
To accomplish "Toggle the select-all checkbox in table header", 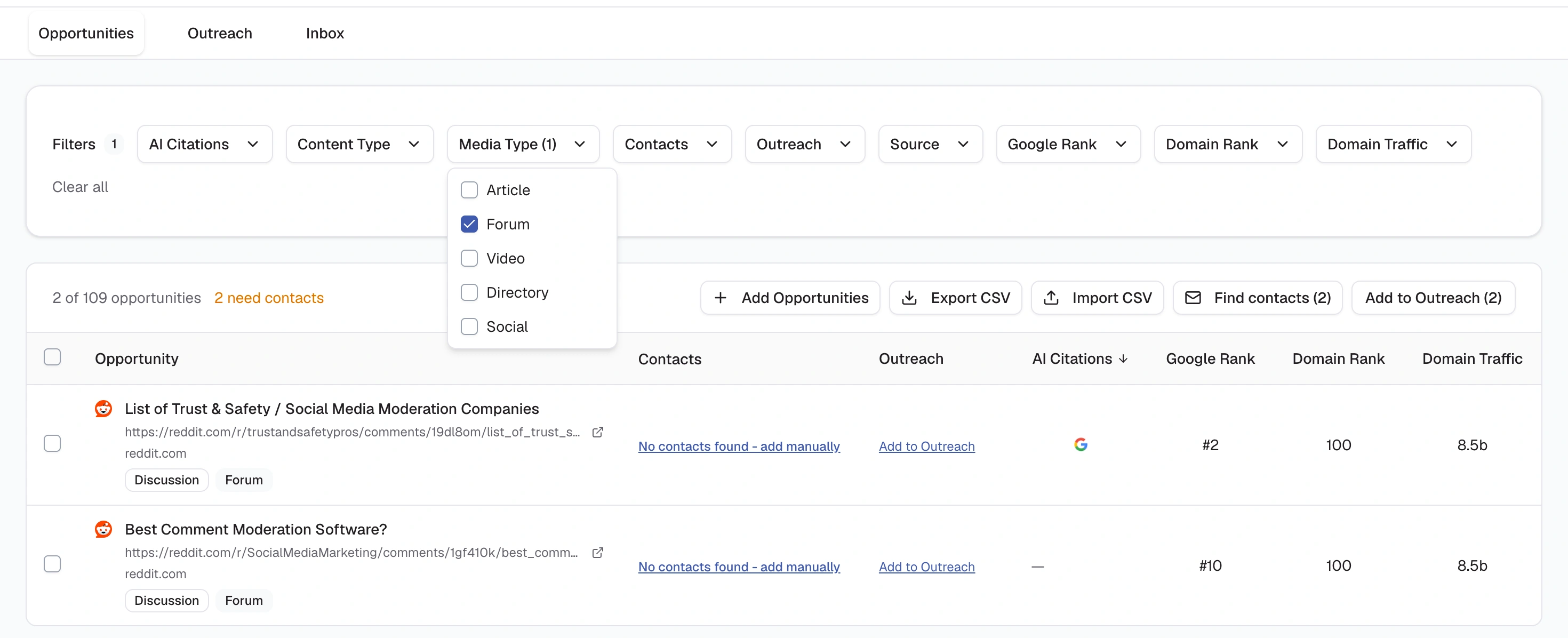I will tap(52, 357).
